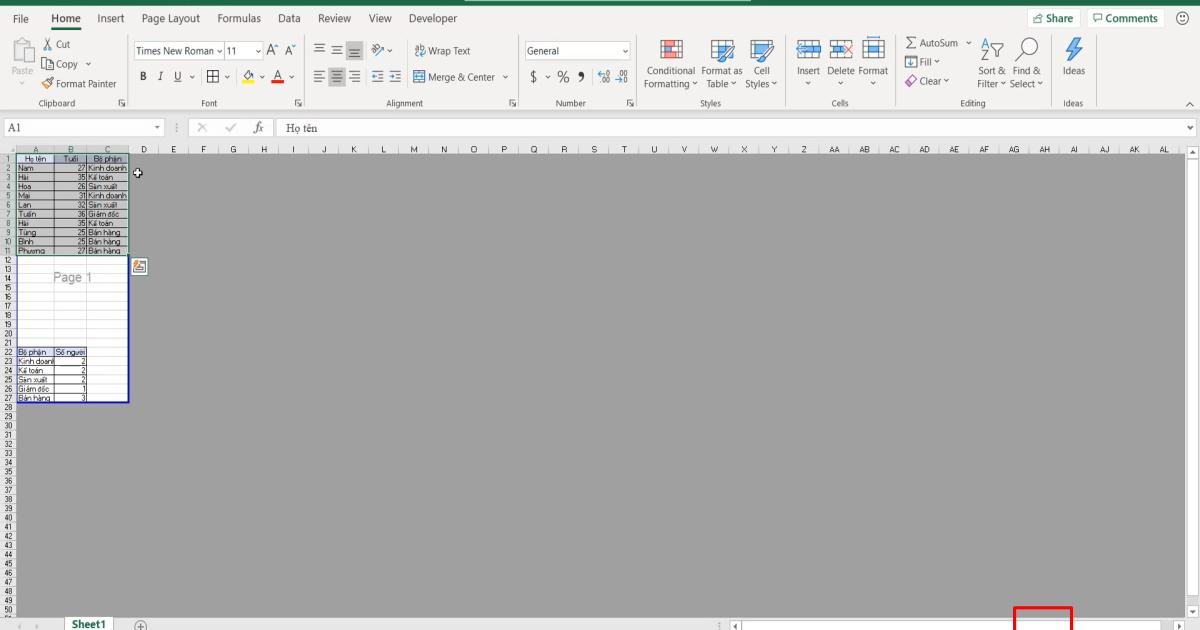
Task: Click the Share button
Action: tap(1053, 17)
